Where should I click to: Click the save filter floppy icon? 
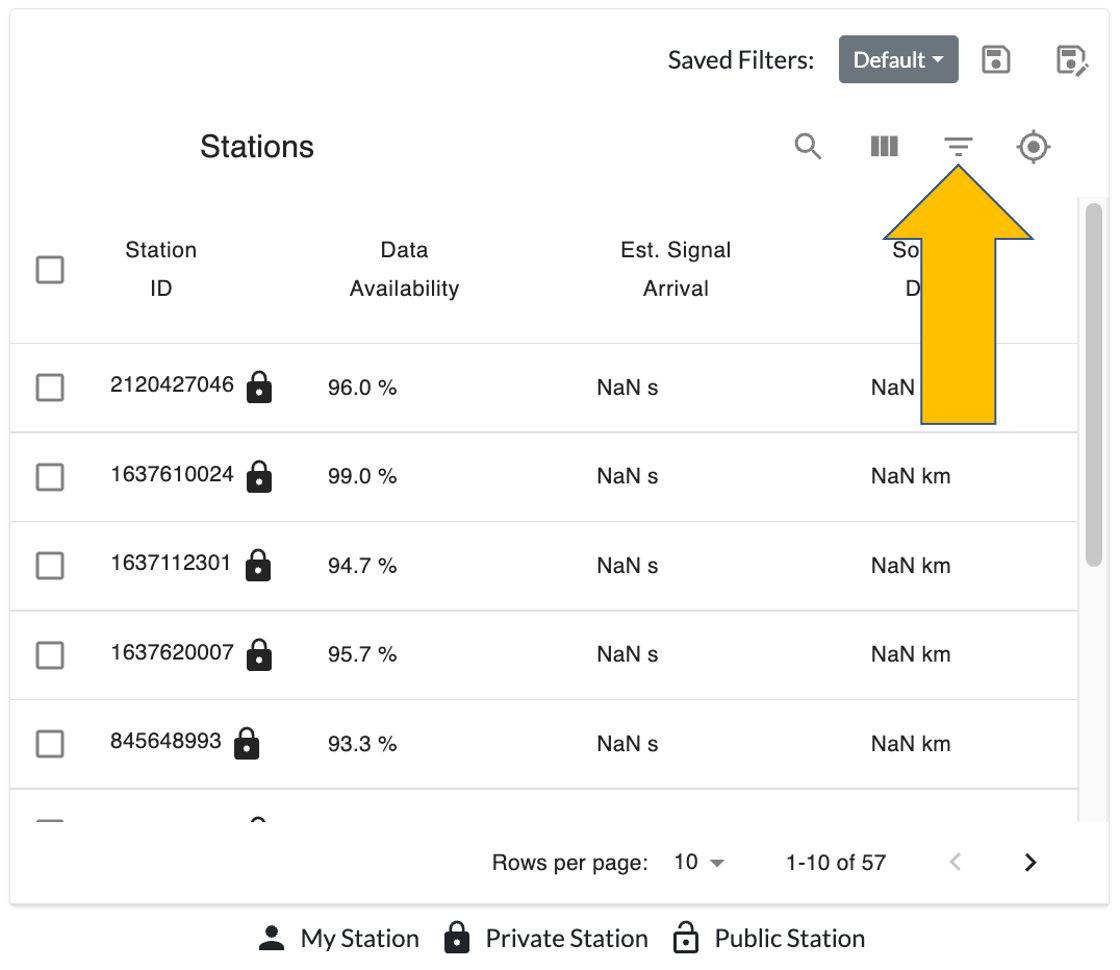[996, 60]
